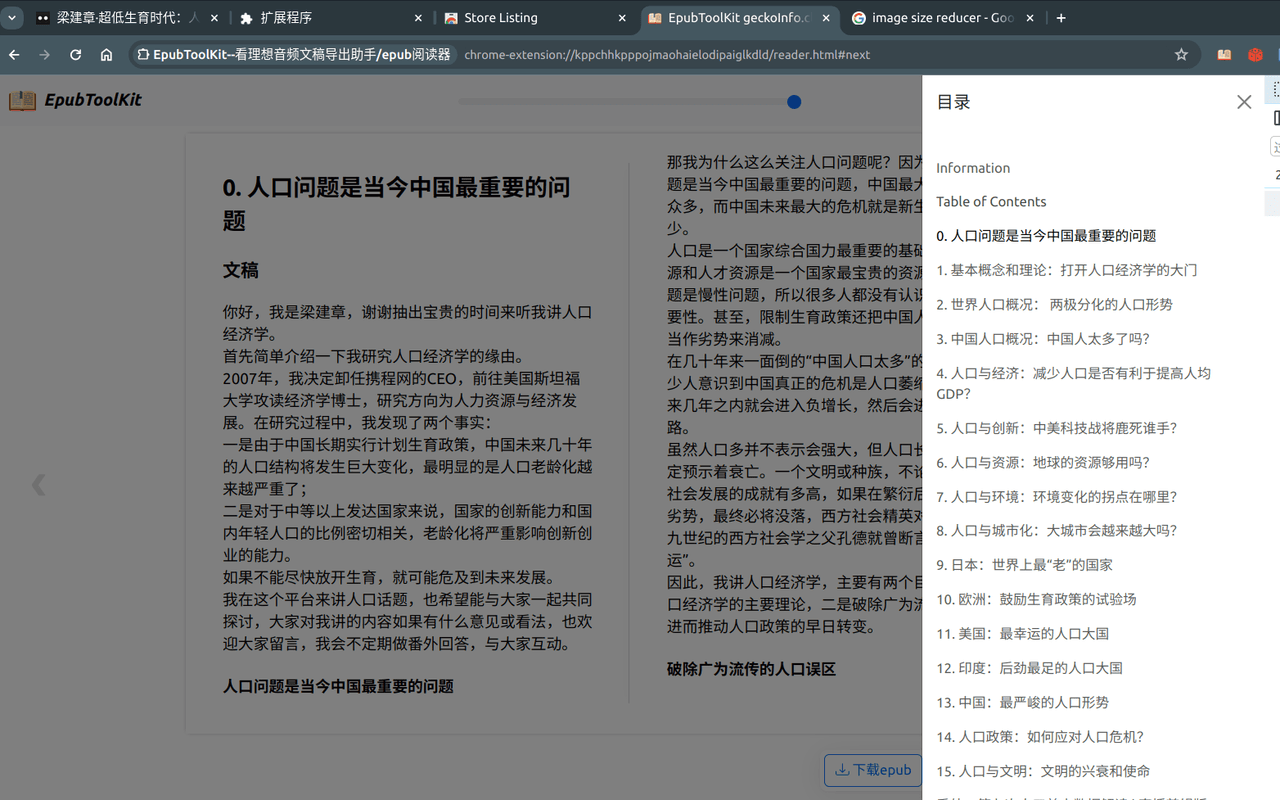Open the Information section in 目录 panel

[973, 167]
